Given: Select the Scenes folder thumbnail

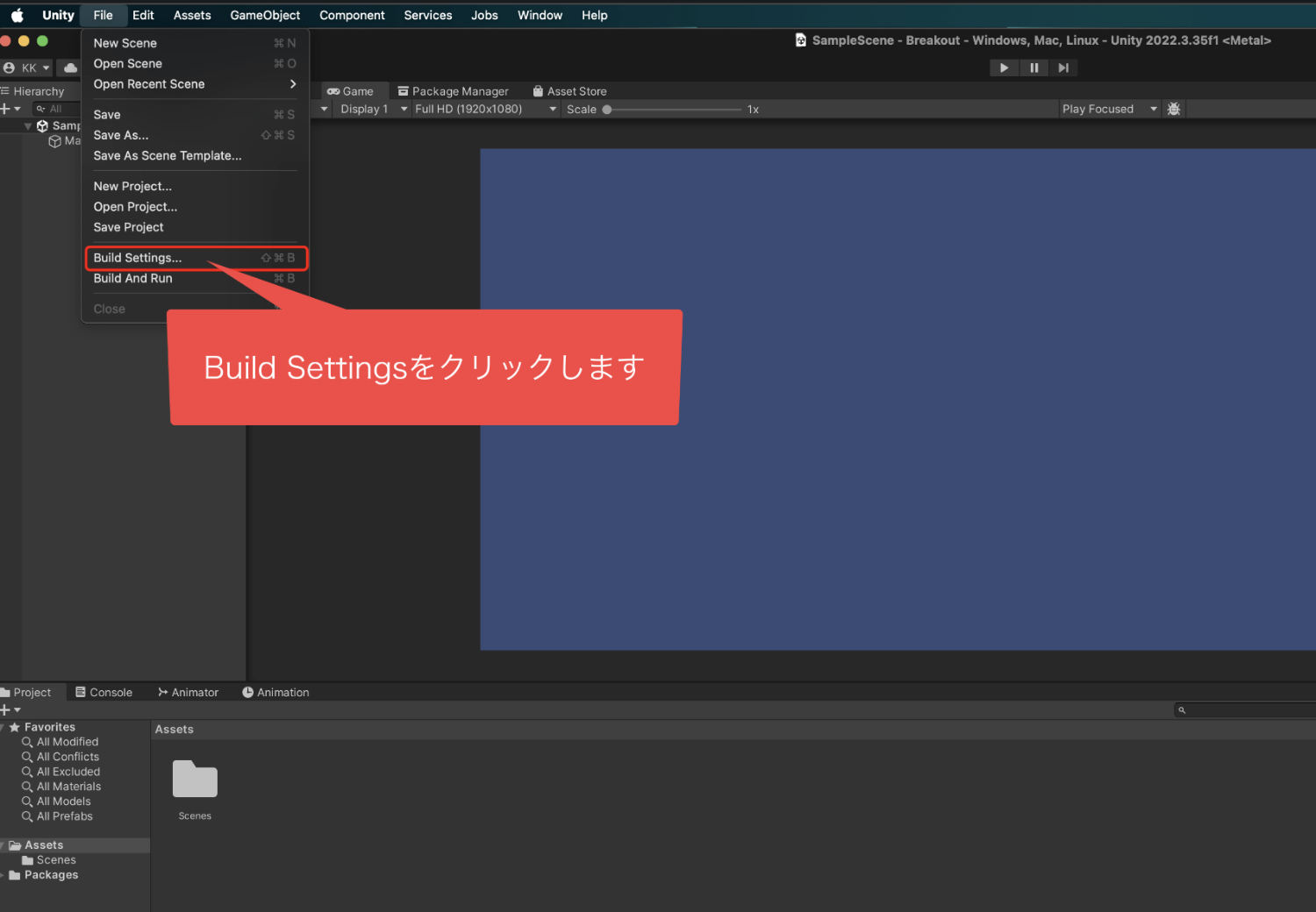Looking at the screenshot, I should point(195,780).
